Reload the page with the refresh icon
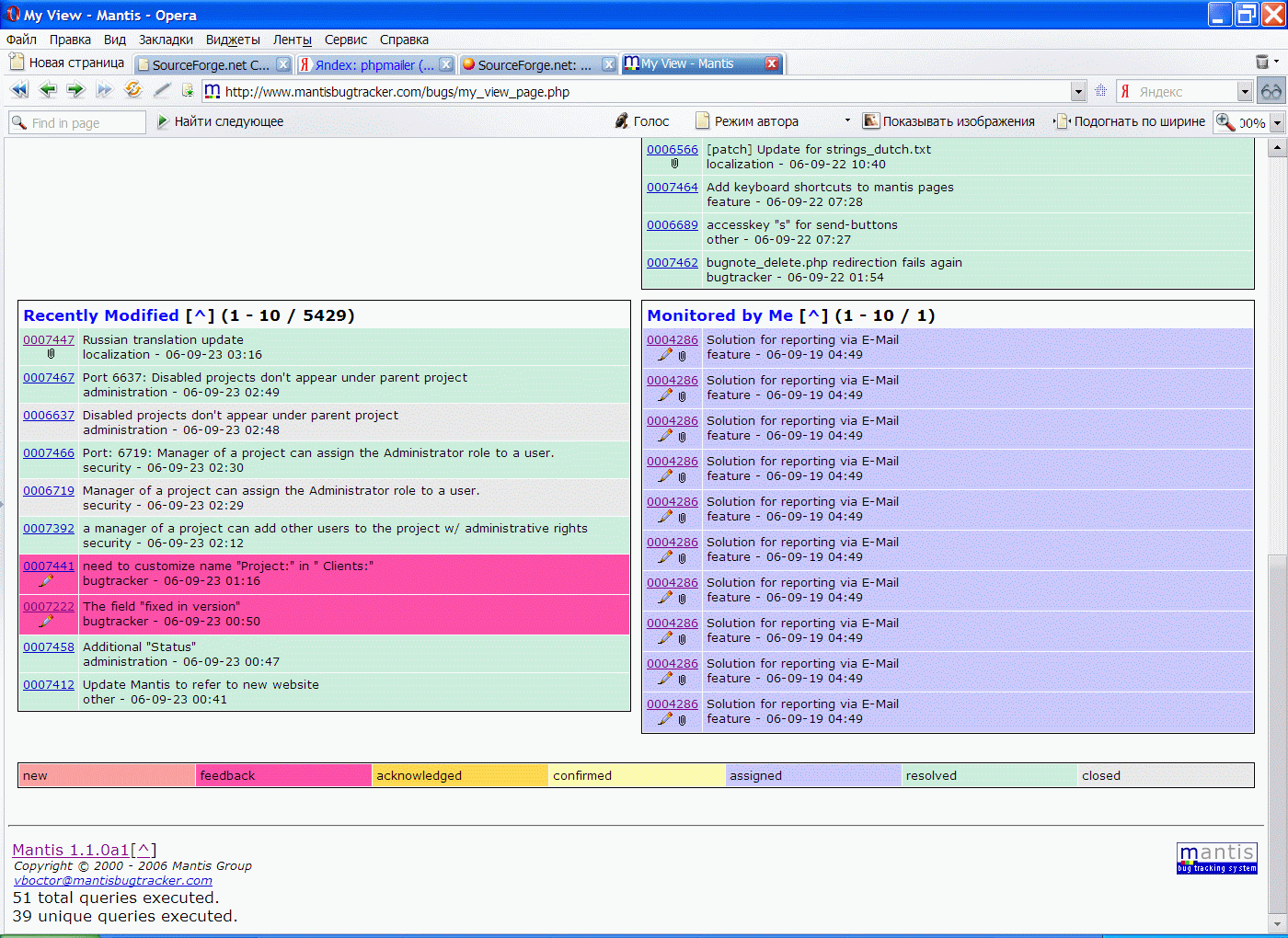1288x938 pixels. click(x=133, y=90)
